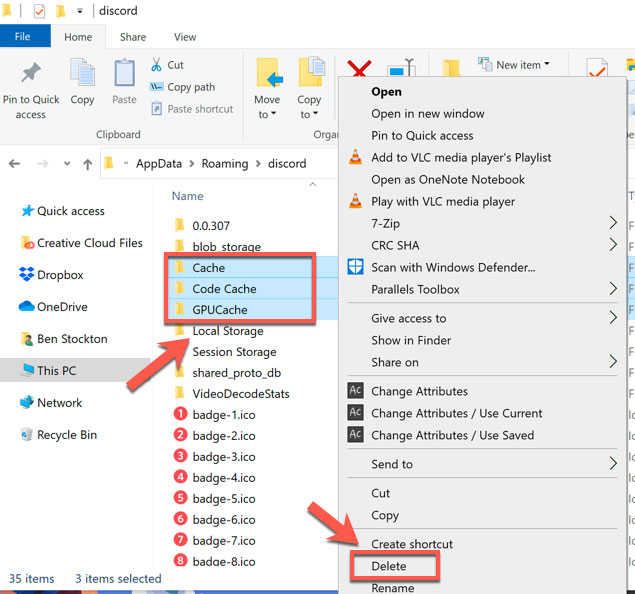Expand the Send to submenu
This screenshot has height=594, width=635.
[x=613, y=463]
